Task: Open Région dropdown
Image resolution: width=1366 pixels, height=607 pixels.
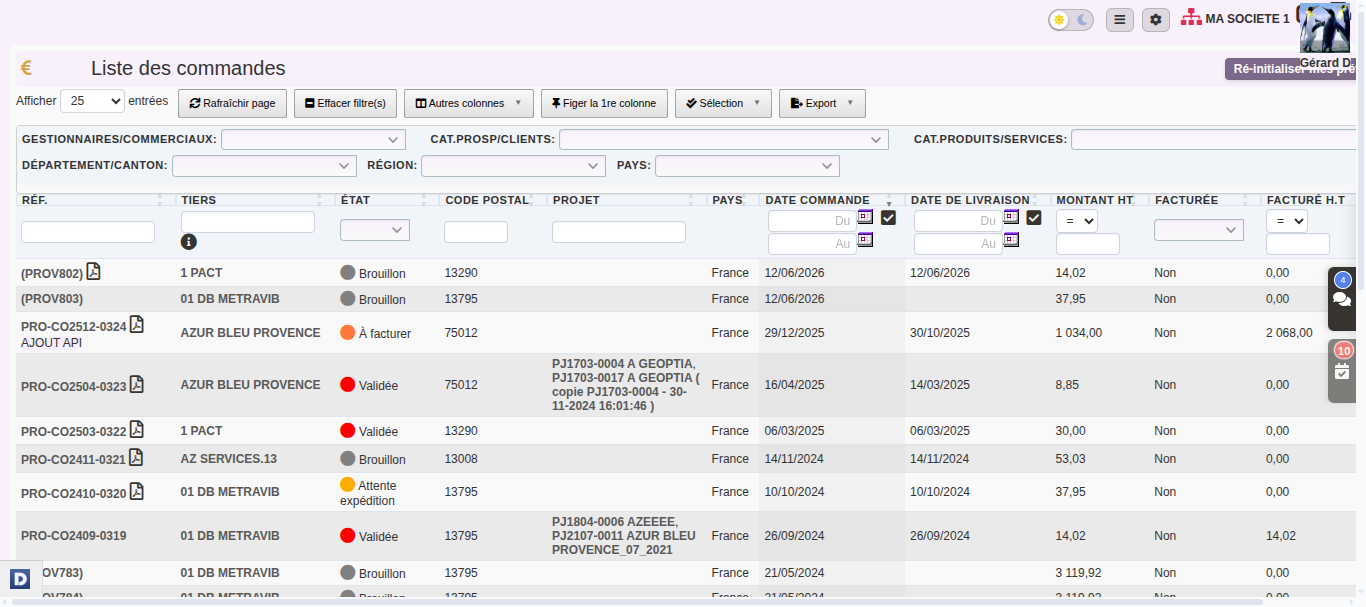Action: 513,165
